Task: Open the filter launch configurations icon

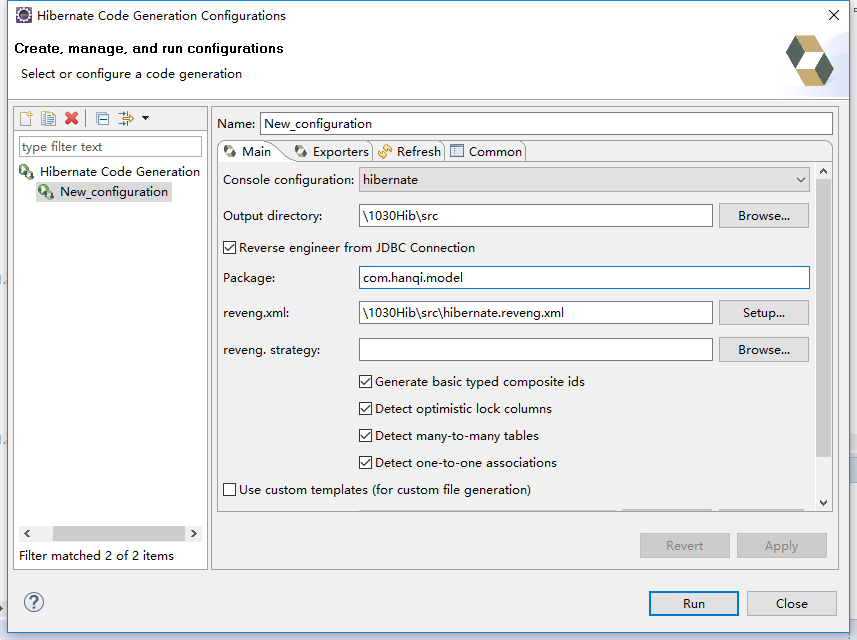Action: [x=126, y=119]
